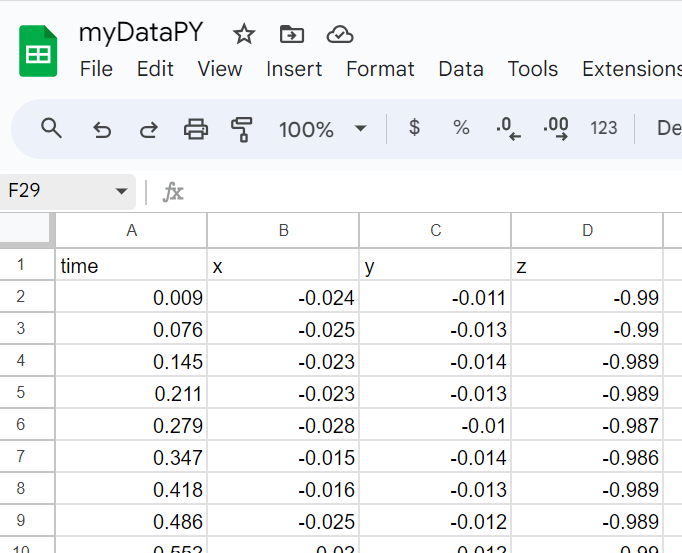Open the 100% zoom dropdown
This screenshot has width=682, height=553.
point(322,129)
